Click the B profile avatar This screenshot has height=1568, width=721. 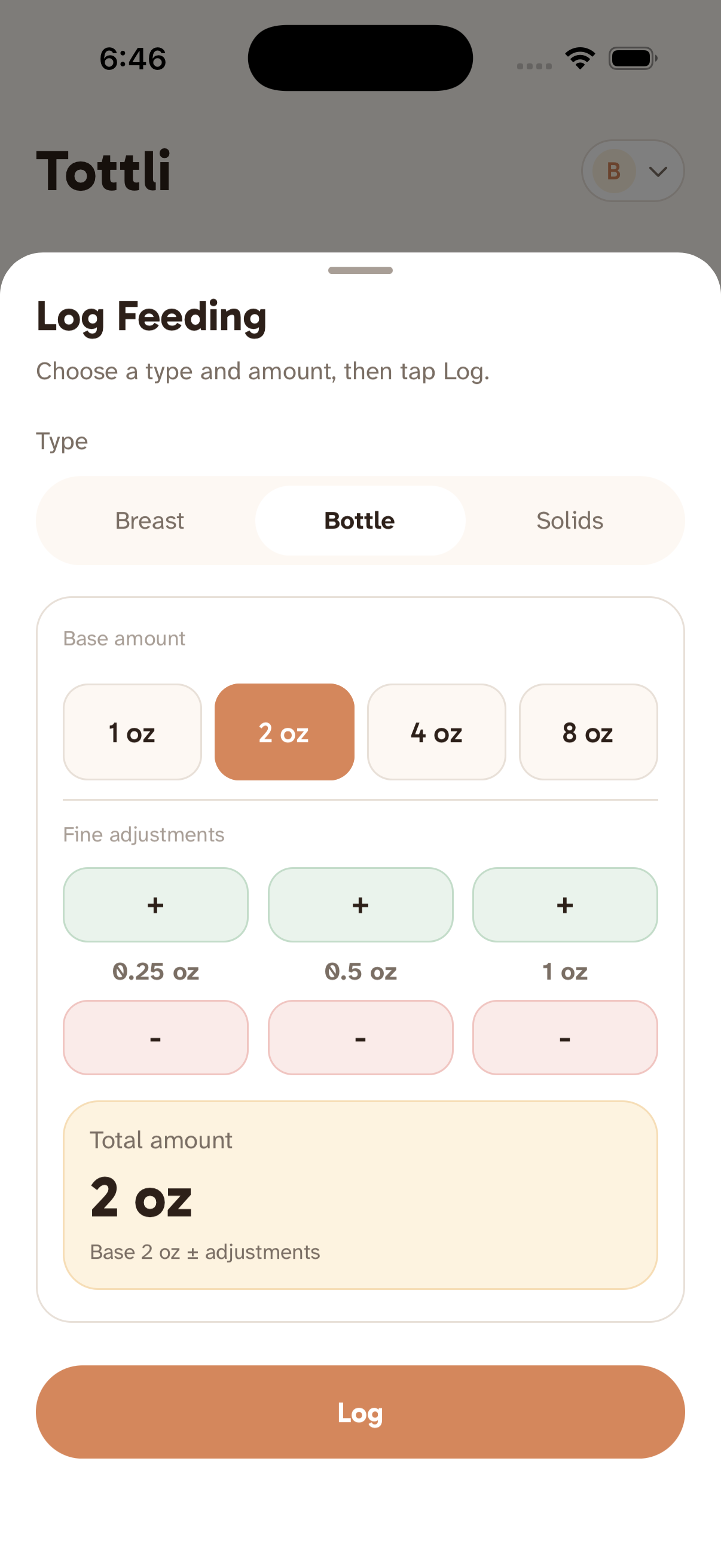tap(614, 171)
